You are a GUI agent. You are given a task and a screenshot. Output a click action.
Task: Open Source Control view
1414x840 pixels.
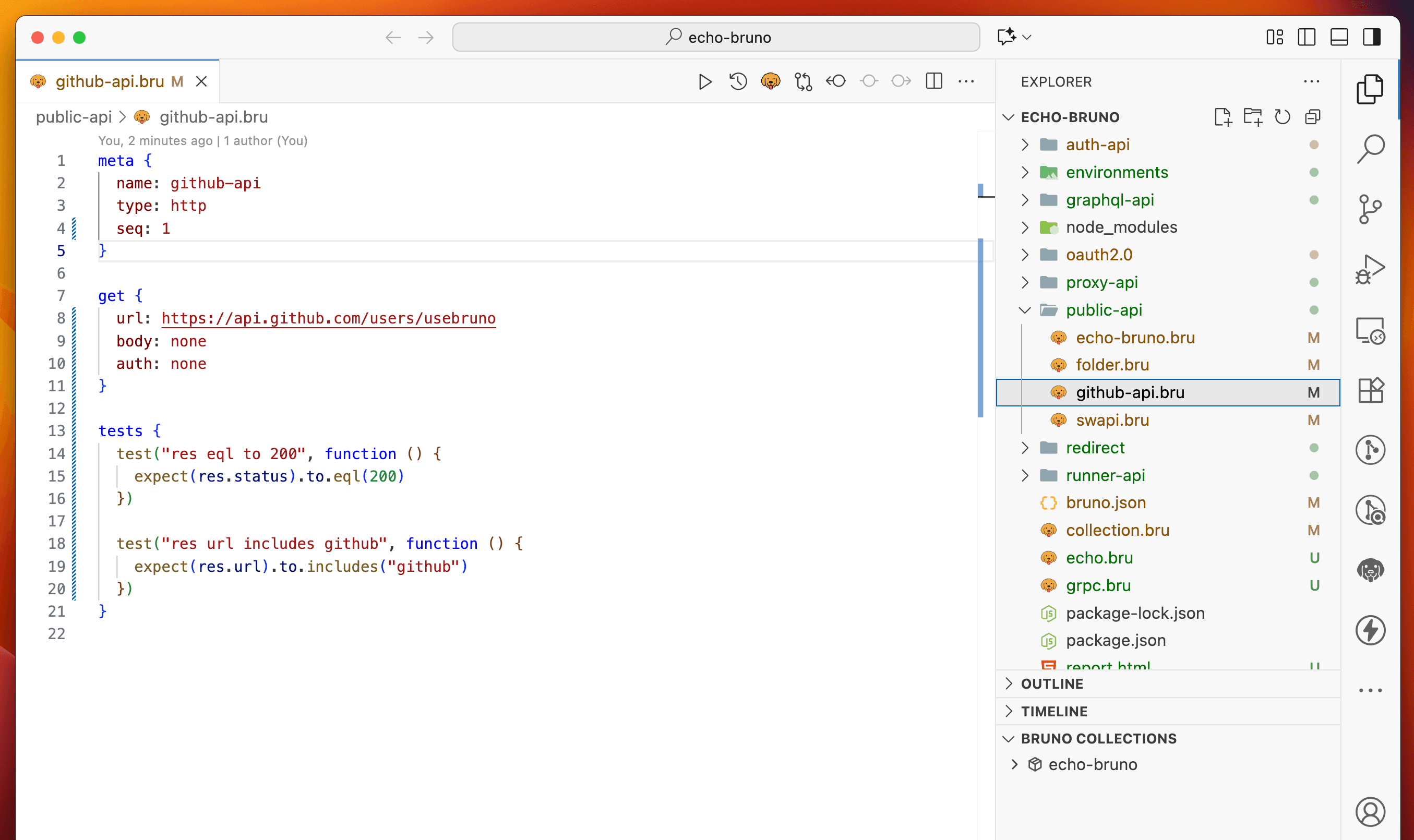[1371, 209]
